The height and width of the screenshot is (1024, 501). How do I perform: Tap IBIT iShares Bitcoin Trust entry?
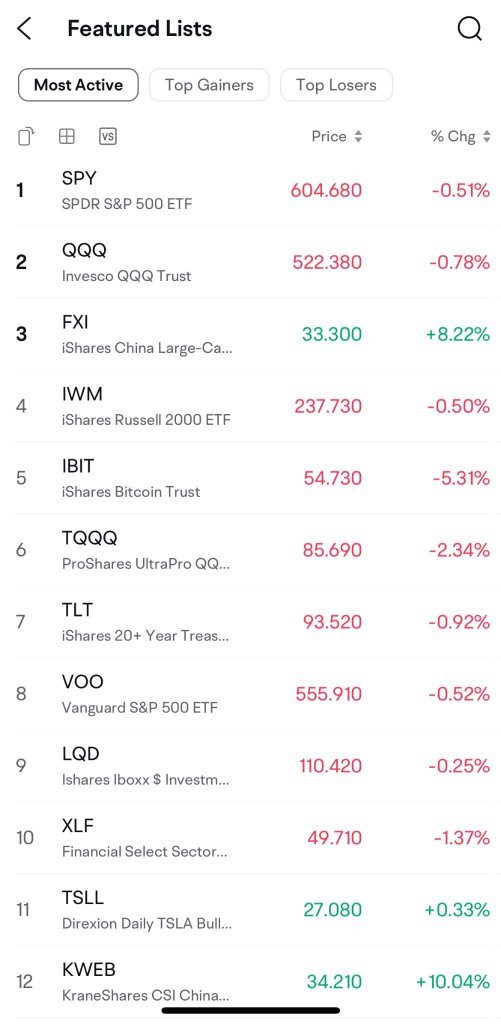pyautogui.click(x=253, y=478)
